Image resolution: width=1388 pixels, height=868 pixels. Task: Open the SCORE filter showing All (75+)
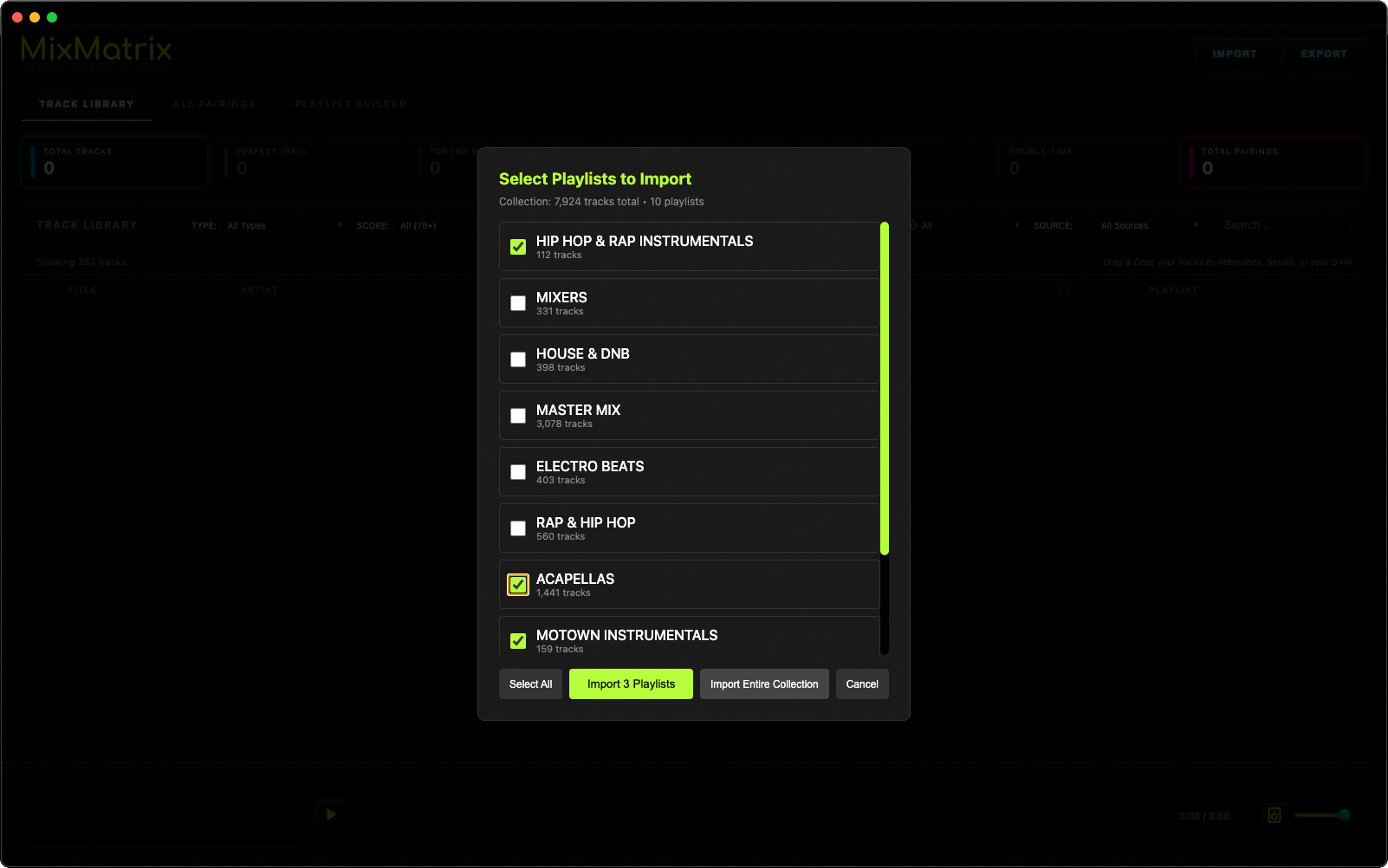coord(444,225)
